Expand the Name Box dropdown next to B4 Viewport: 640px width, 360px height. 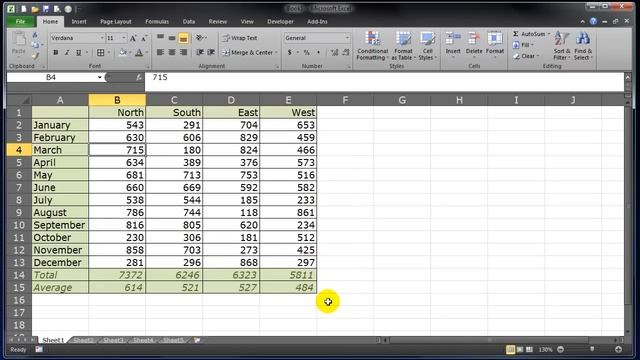(x=99, y=77)
